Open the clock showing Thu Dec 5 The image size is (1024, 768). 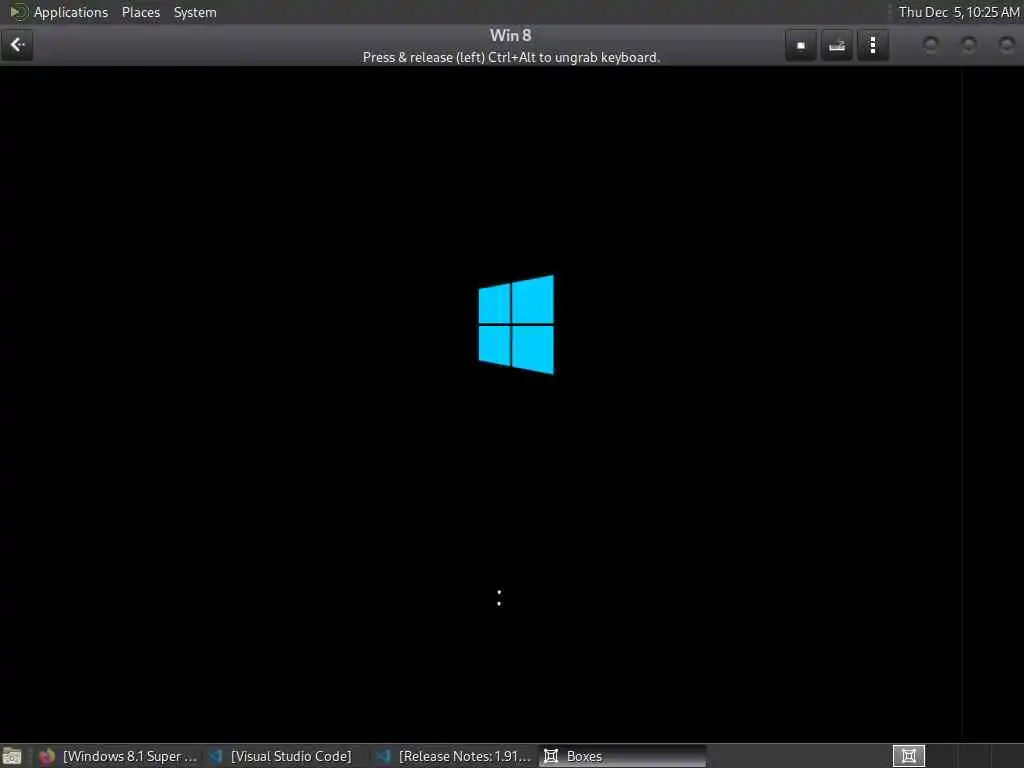(x=958, y=12)
